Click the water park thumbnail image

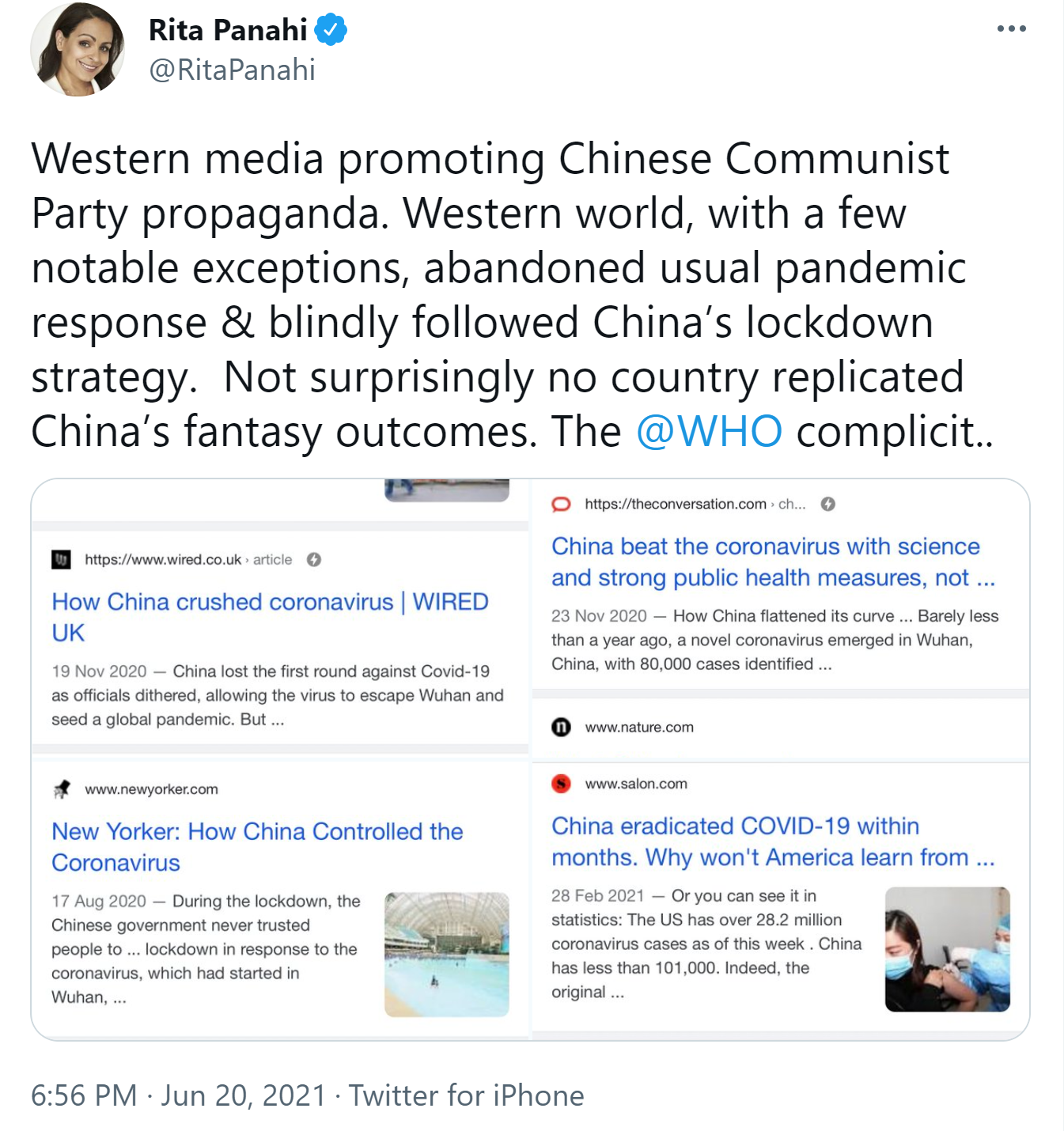click(447, 955)
